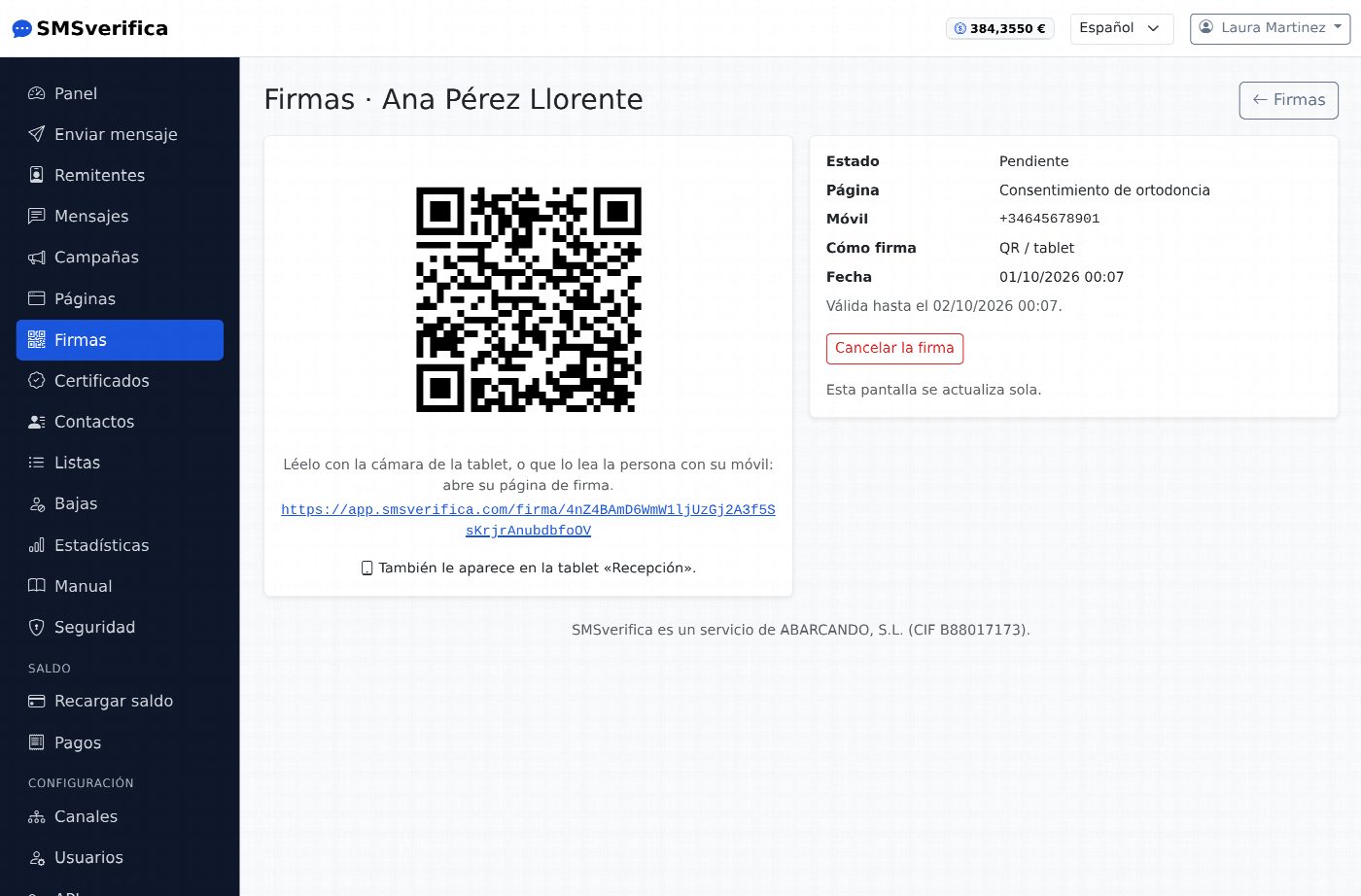This screenshot has height=896, width=1361.
Task: Click the QR / tablet signing method
Action: coord(1036,248)
